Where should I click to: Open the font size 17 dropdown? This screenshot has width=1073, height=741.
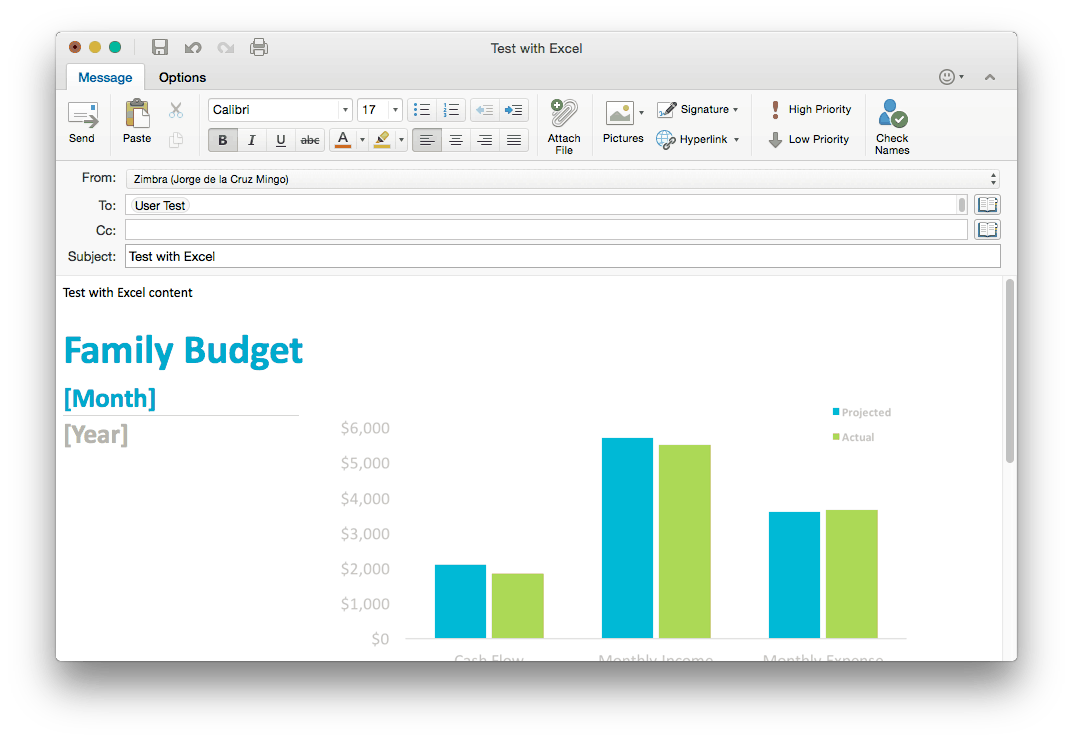pos(395,109)
